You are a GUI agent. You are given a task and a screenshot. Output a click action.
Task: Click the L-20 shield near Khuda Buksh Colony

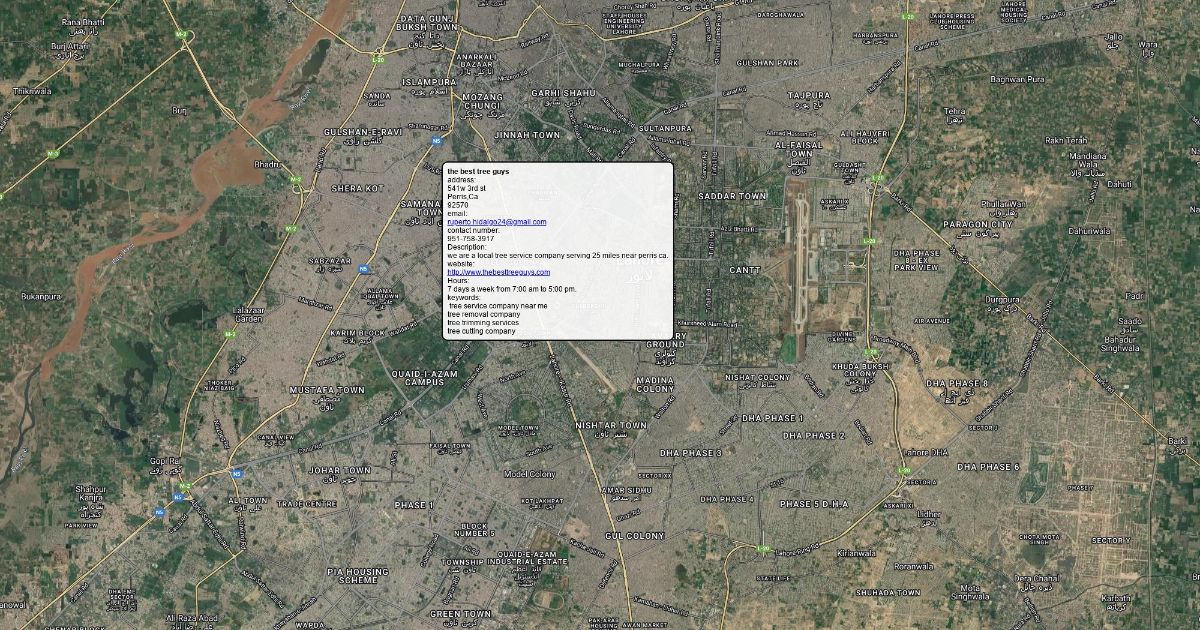(x=867, y=241)
